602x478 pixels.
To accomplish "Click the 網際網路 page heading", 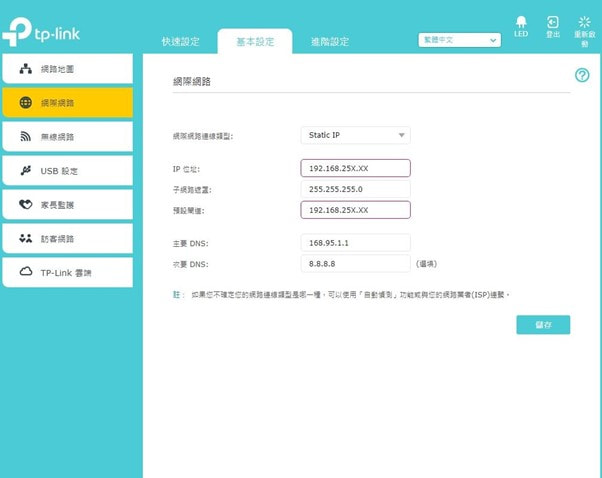I will click(192, 81).
